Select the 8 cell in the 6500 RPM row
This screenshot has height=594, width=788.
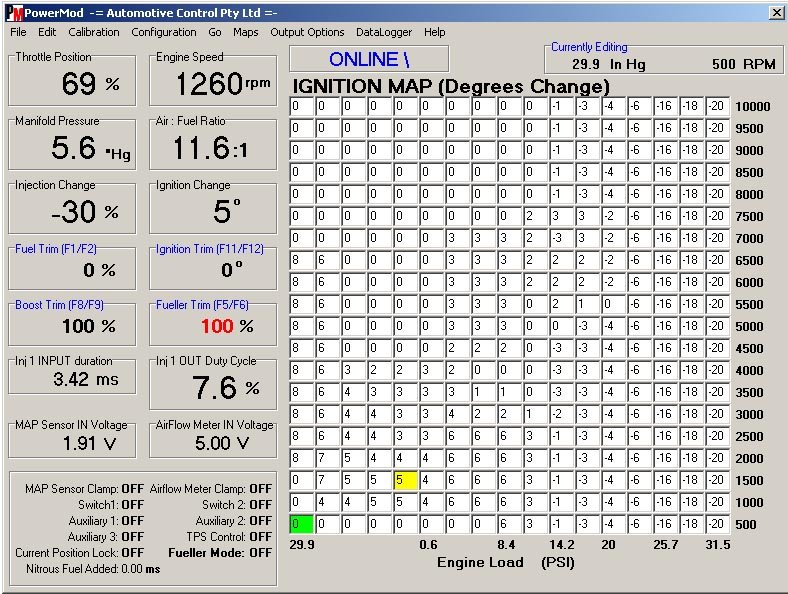[x=302, y=260]
